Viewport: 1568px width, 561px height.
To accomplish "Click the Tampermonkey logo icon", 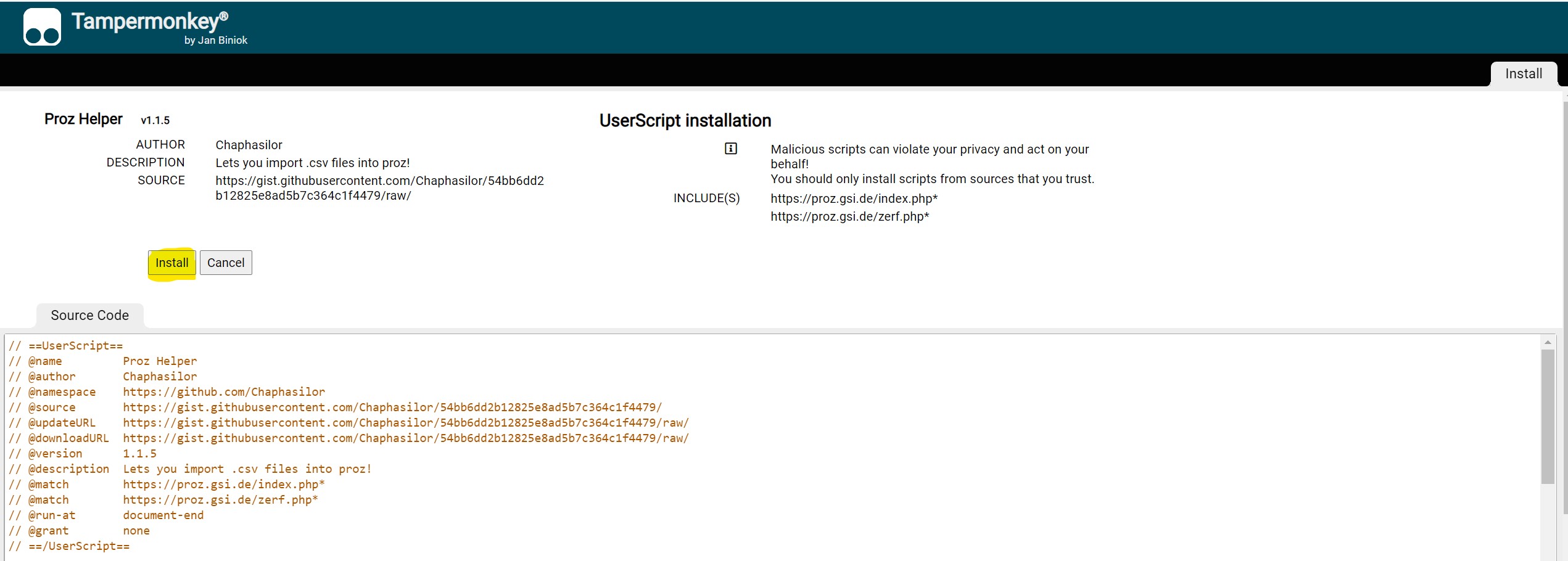I will coord(42,27).
